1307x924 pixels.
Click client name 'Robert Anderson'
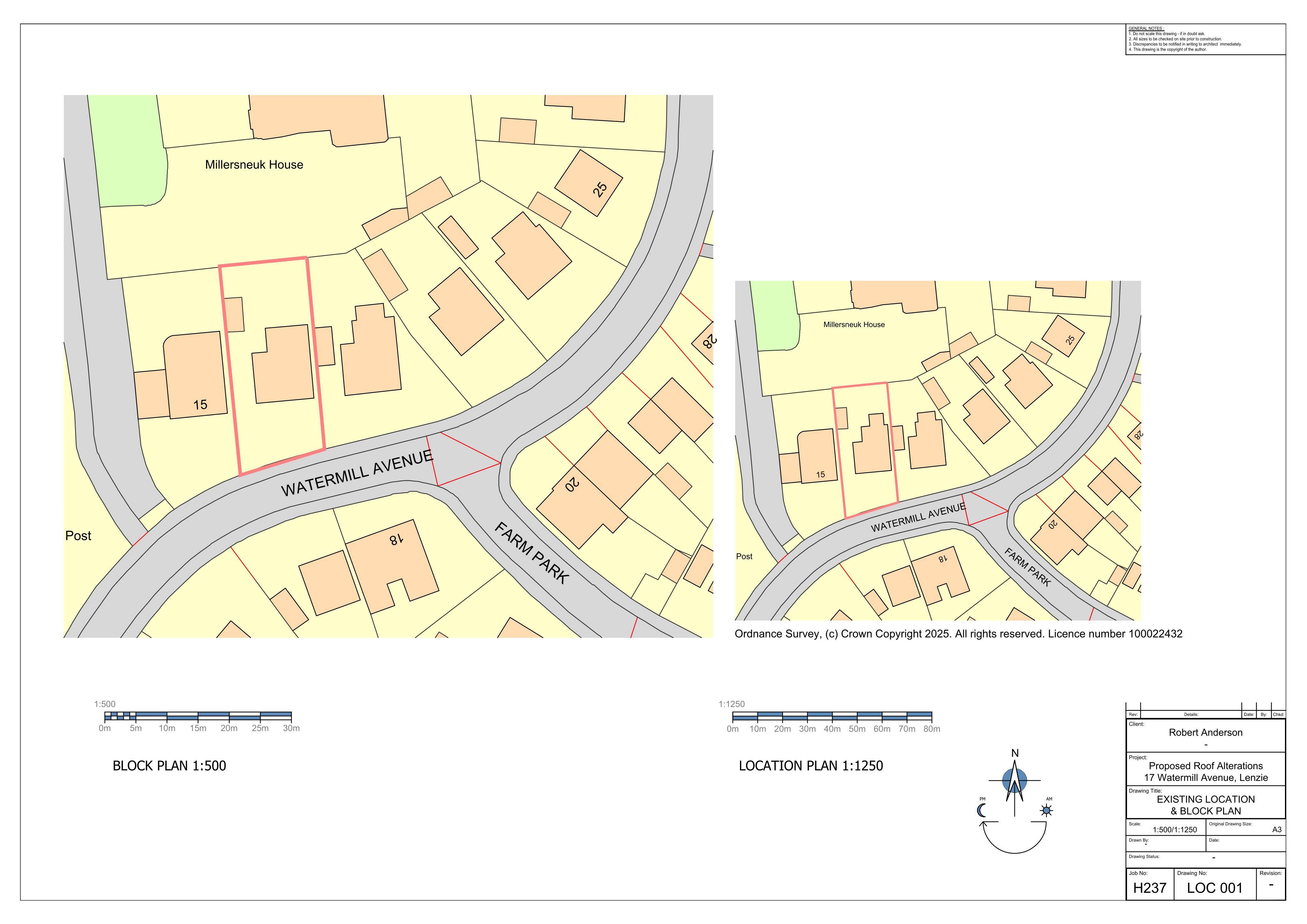pos(1206,733)
